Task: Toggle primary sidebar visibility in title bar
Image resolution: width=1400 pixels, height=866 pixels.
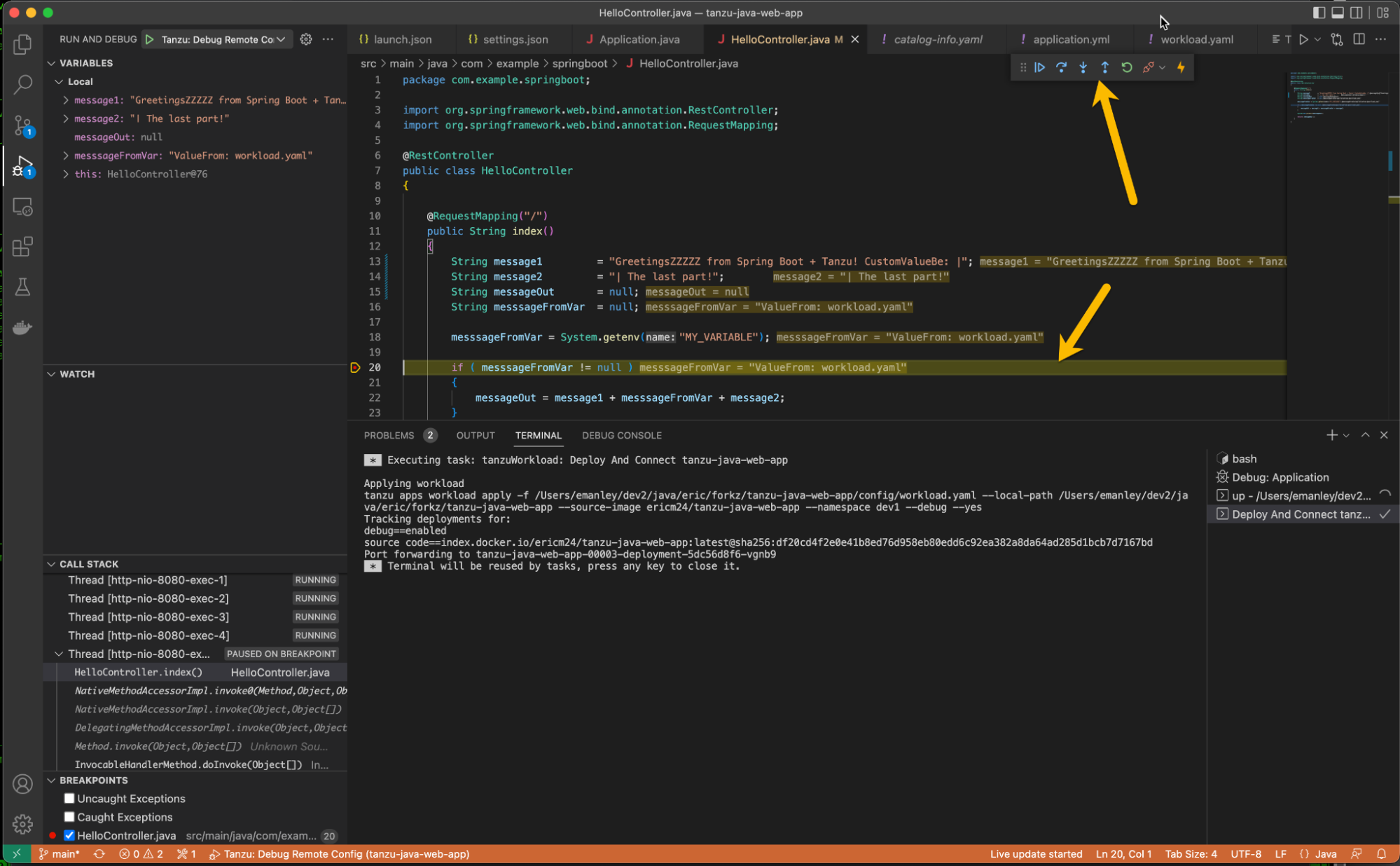Action: tap(1319, 13)
